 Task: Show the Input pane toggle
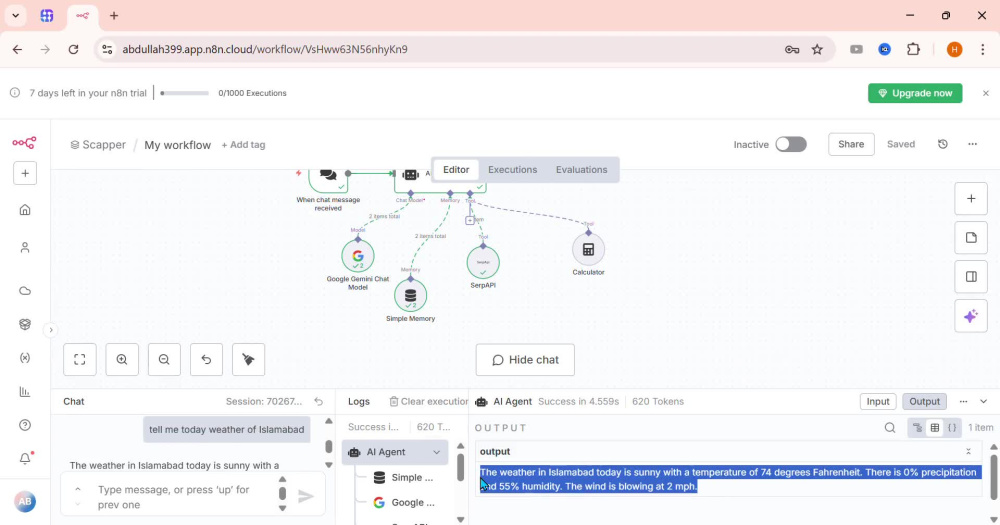[878, 401]
